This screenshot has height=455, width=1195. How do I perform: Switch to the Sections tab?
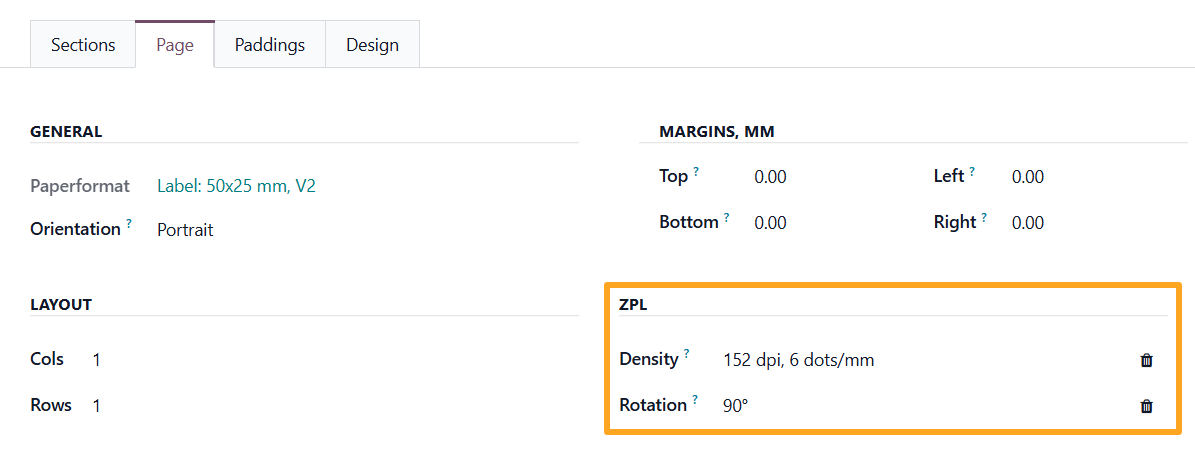pos(83,45)
